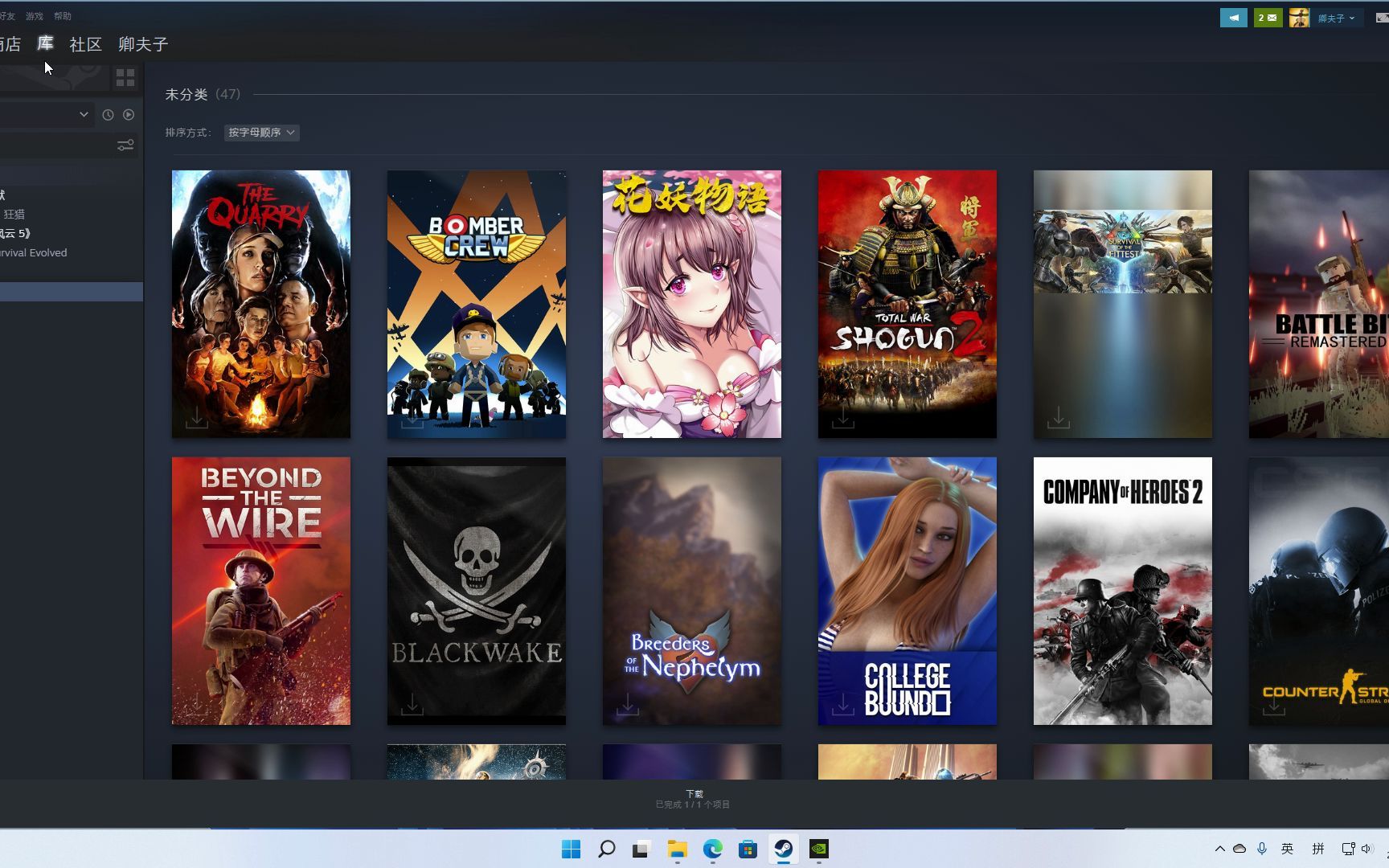Open Windows taskbar search
Screen dimensions: 1389x868
click(x=607, y=849)
